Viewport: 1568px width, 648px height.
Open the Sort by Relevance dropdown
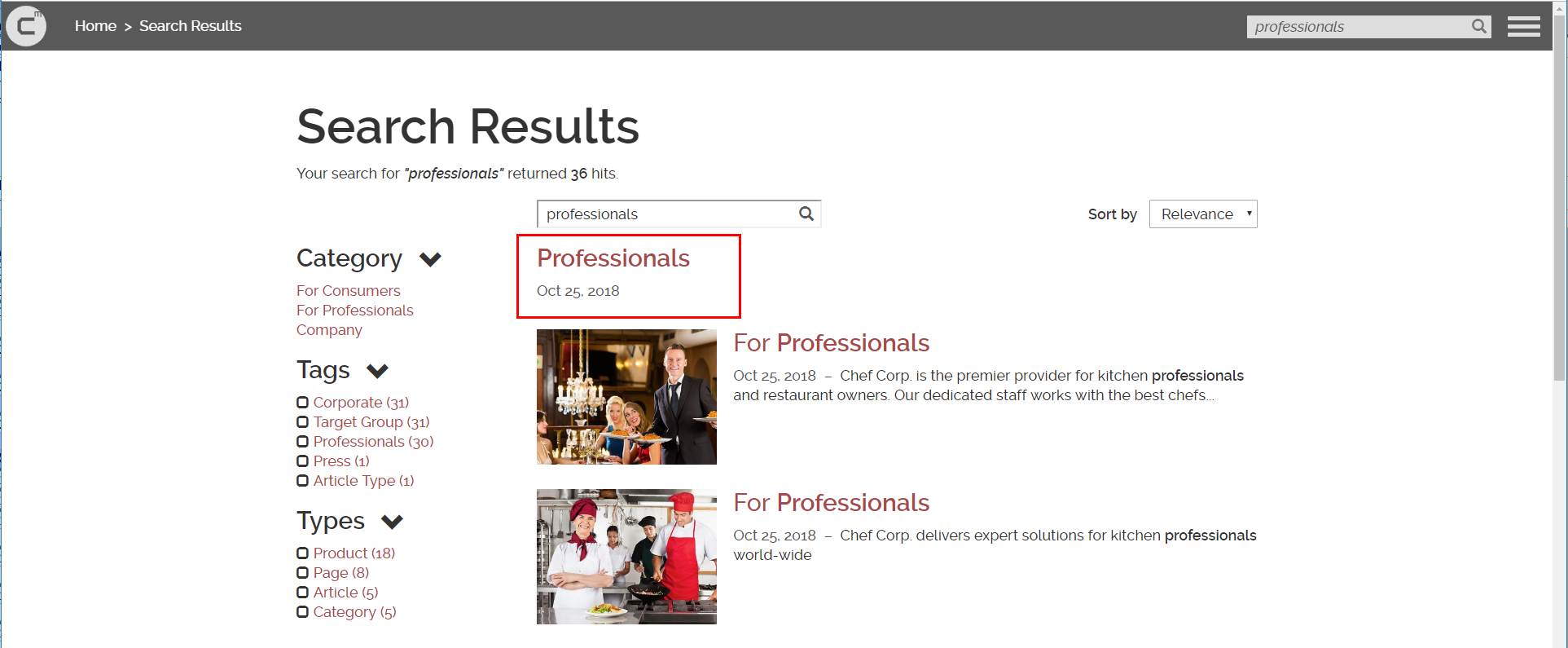coord(1203,214)
